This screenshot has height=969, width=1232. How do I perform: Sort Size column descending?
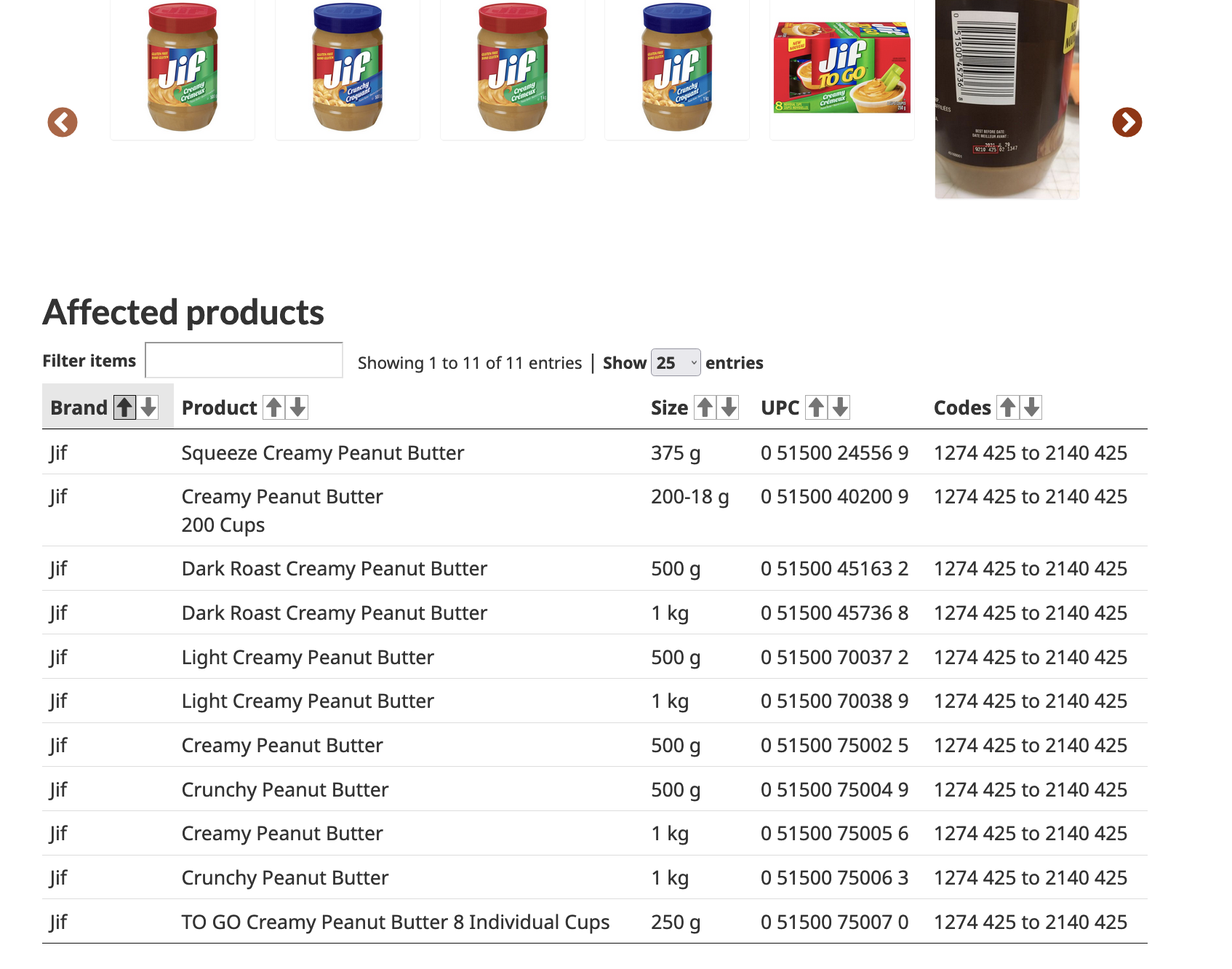(729, 407)
